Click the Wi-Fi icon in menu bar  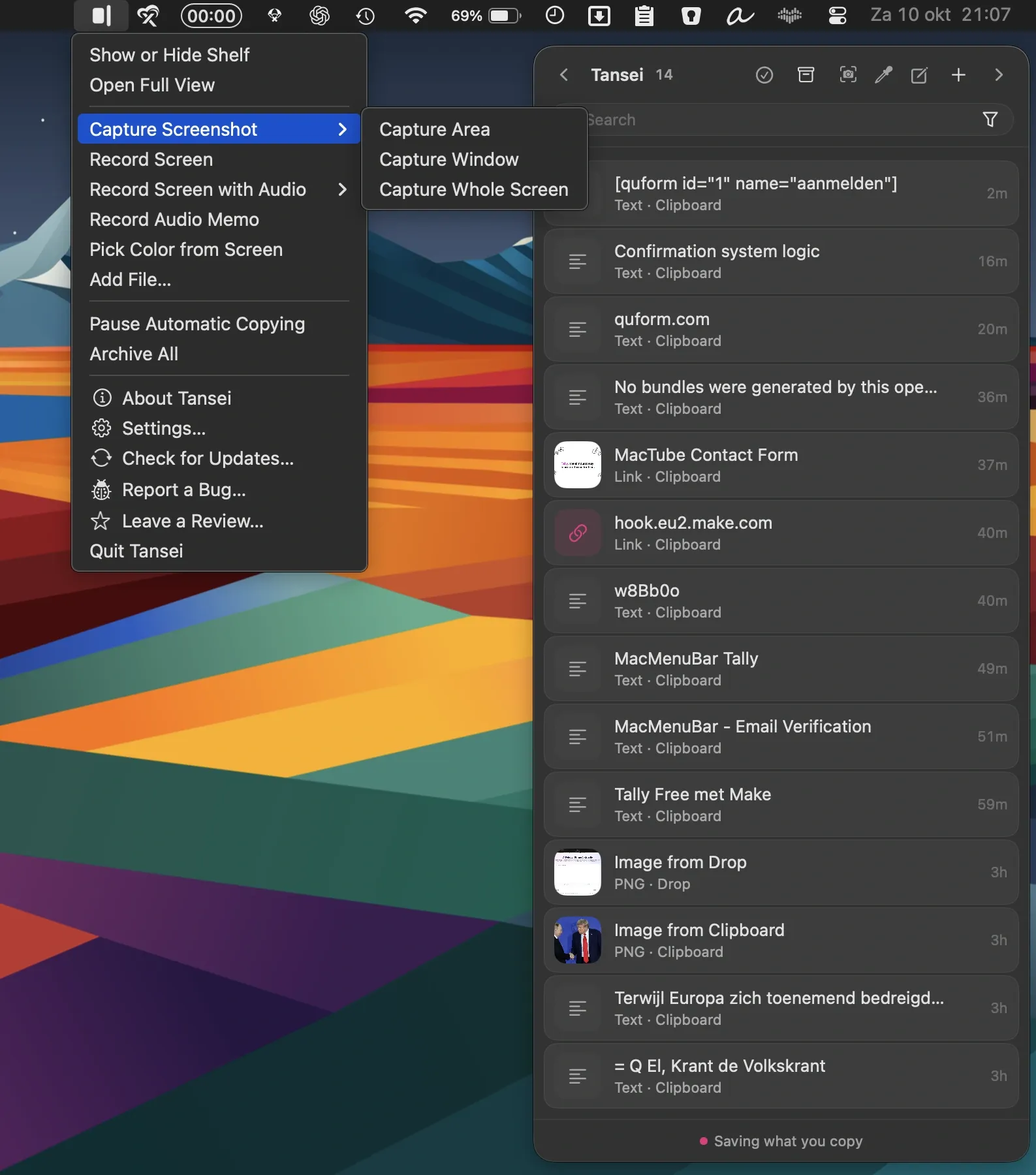tap(415, 15)
